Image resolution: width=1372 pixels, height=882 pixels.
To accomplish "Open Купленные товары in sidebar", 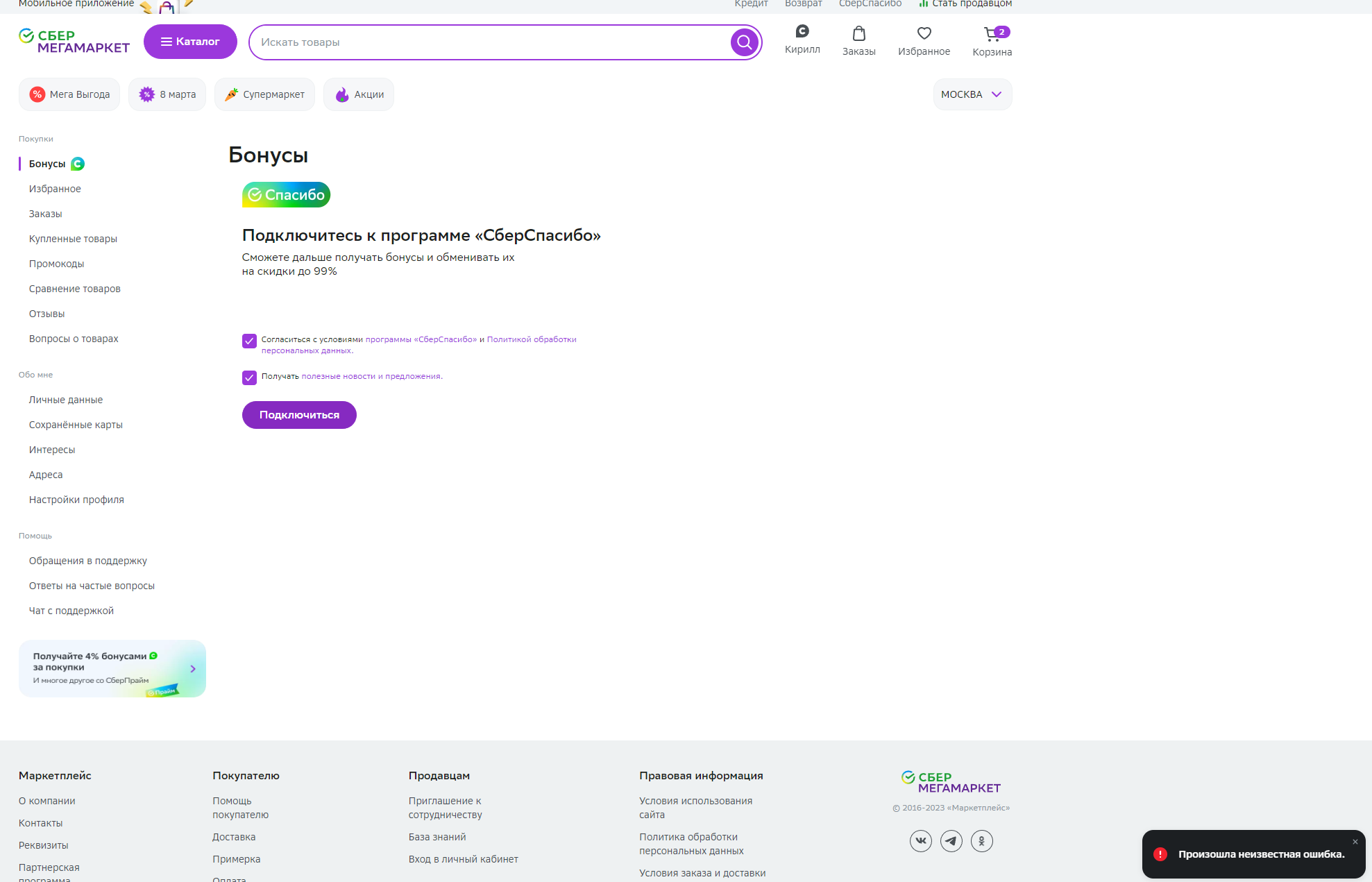I will 73,239.
